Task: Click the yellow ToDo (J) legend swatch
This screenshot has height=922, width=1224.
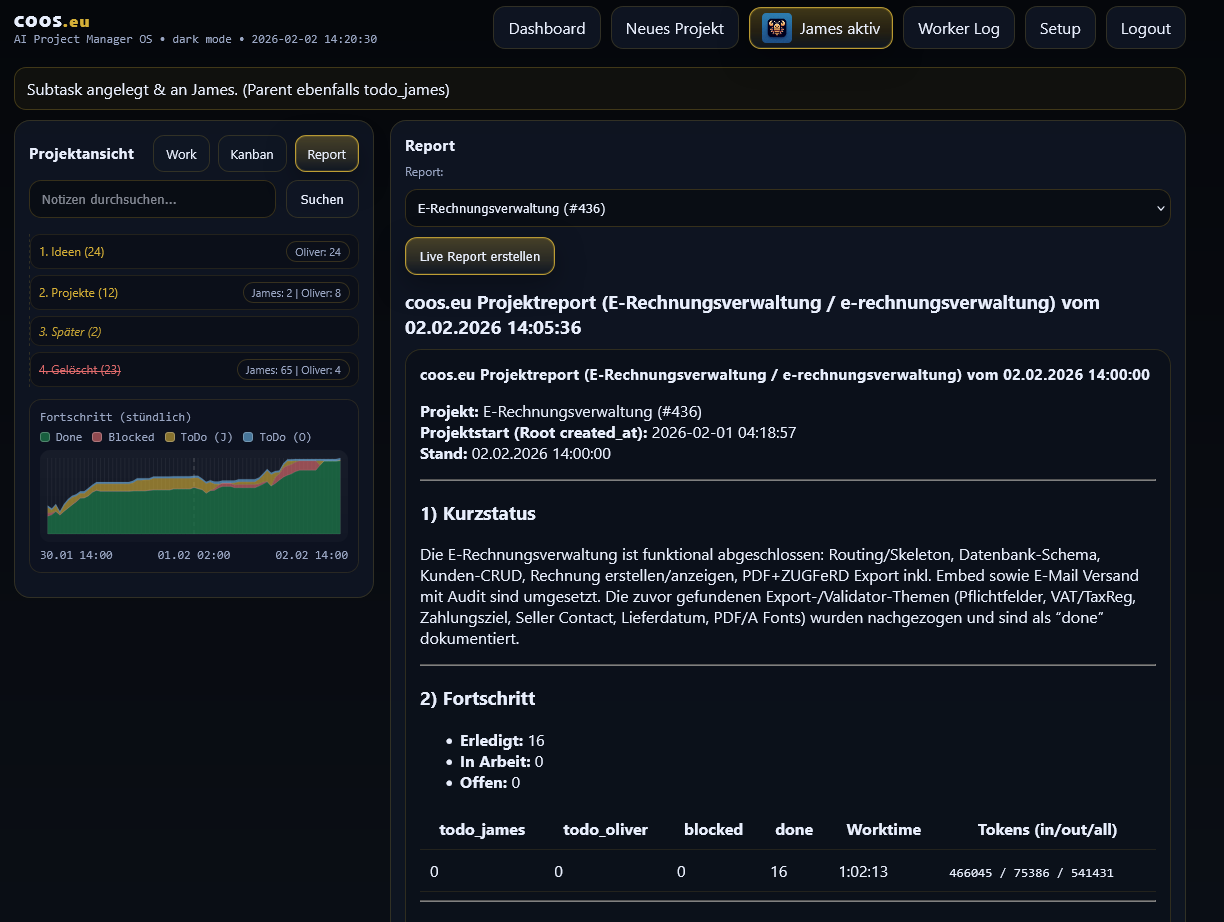Action: 170,437
